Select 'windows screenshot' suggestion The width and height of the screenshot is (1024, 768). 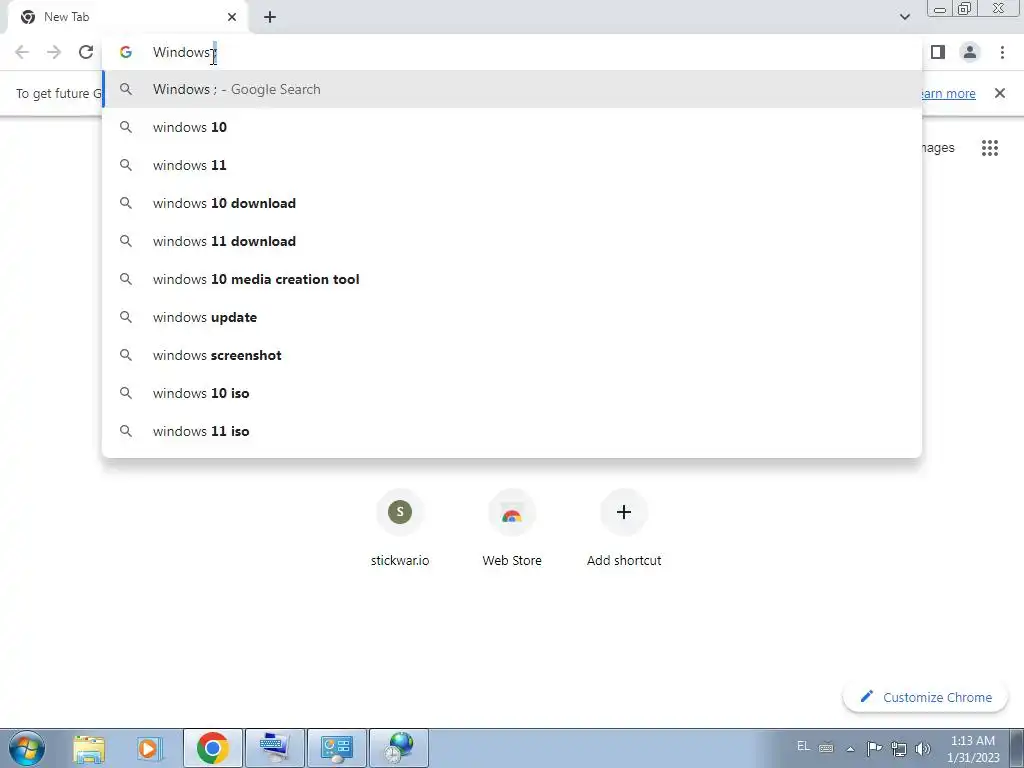point(512,355)
